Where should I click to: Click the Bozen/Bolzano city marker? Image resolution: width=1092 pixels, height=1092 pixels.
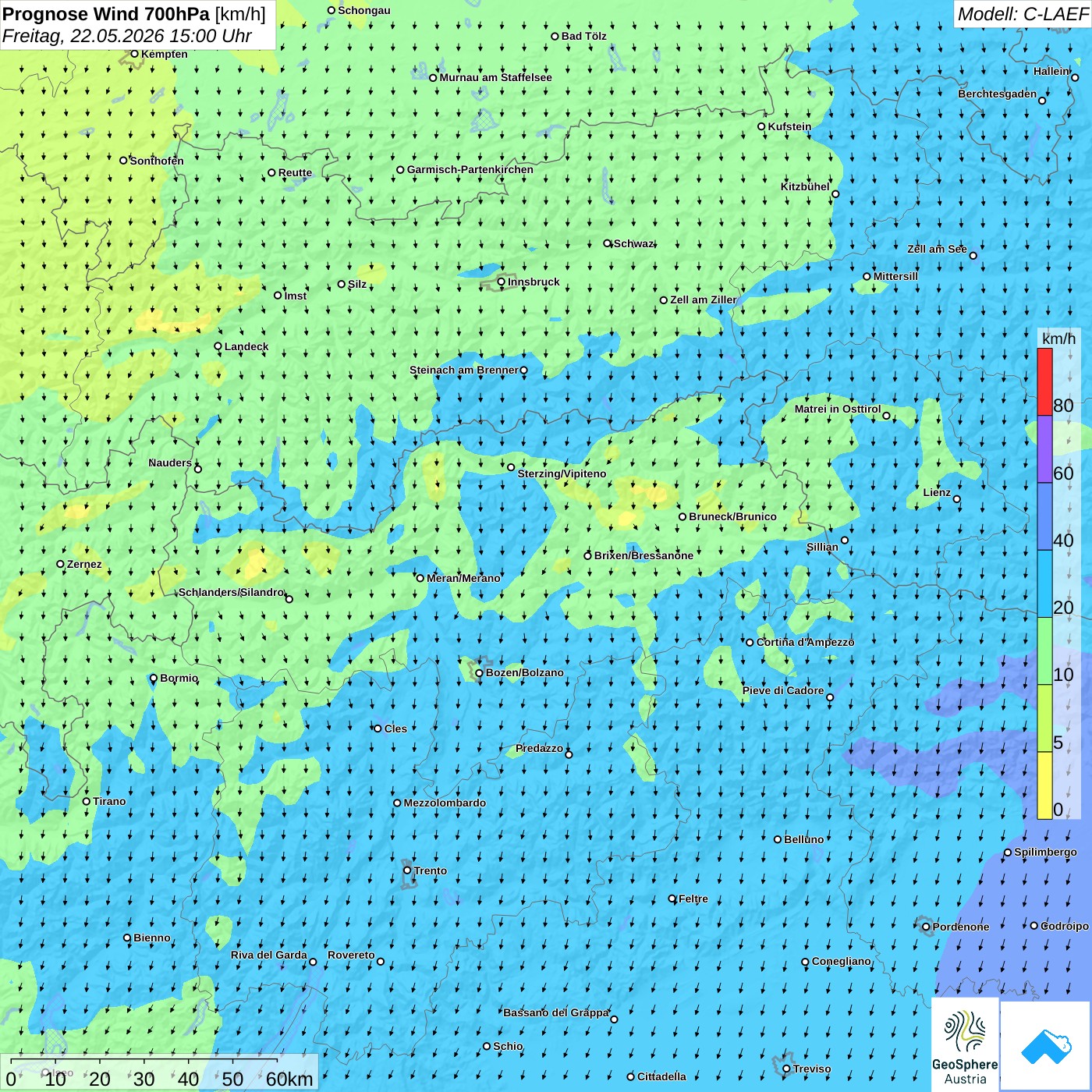click(x=480, y=673)
